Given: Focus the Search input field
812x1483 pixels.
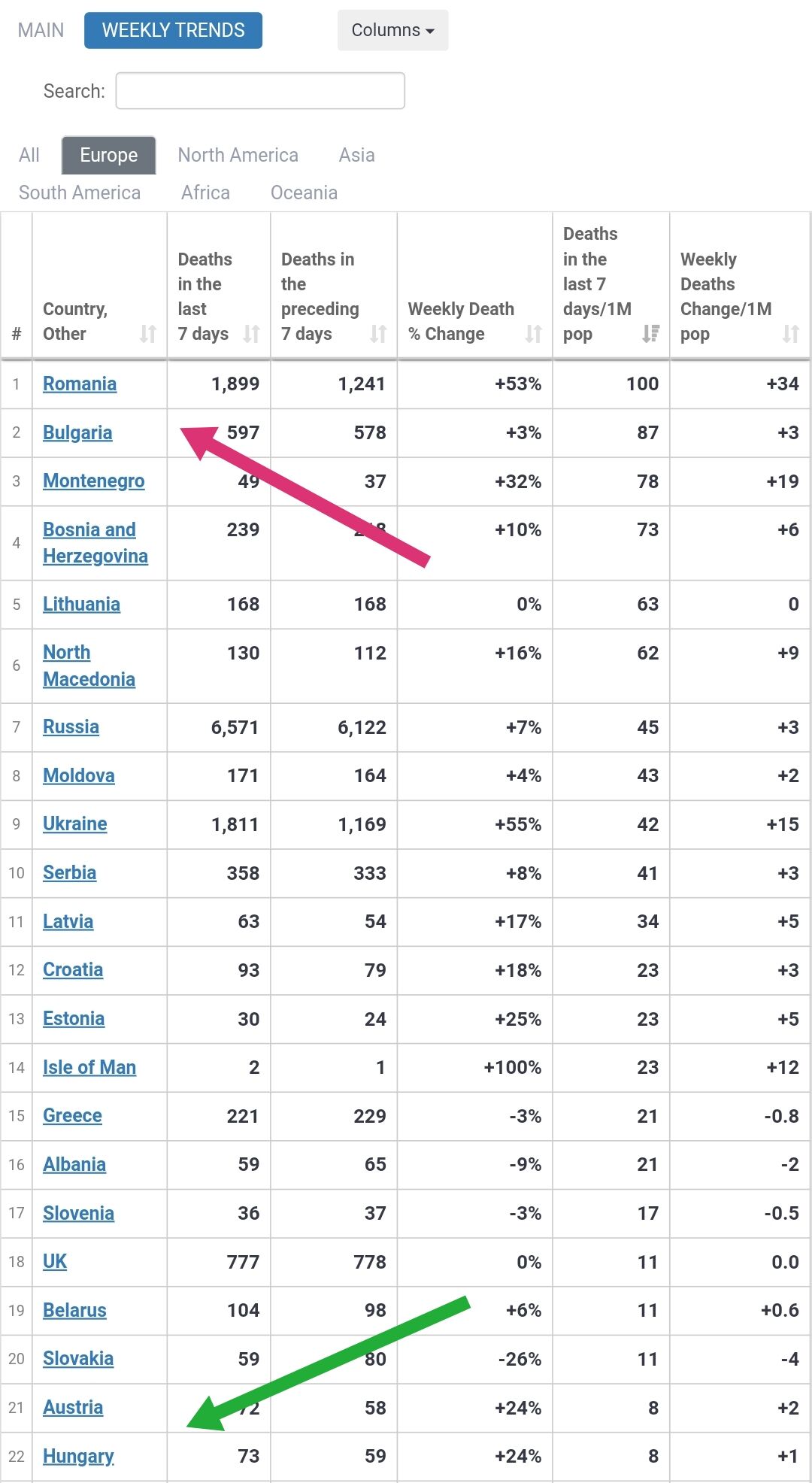Looking at the screenshot, I should [260, 90].
